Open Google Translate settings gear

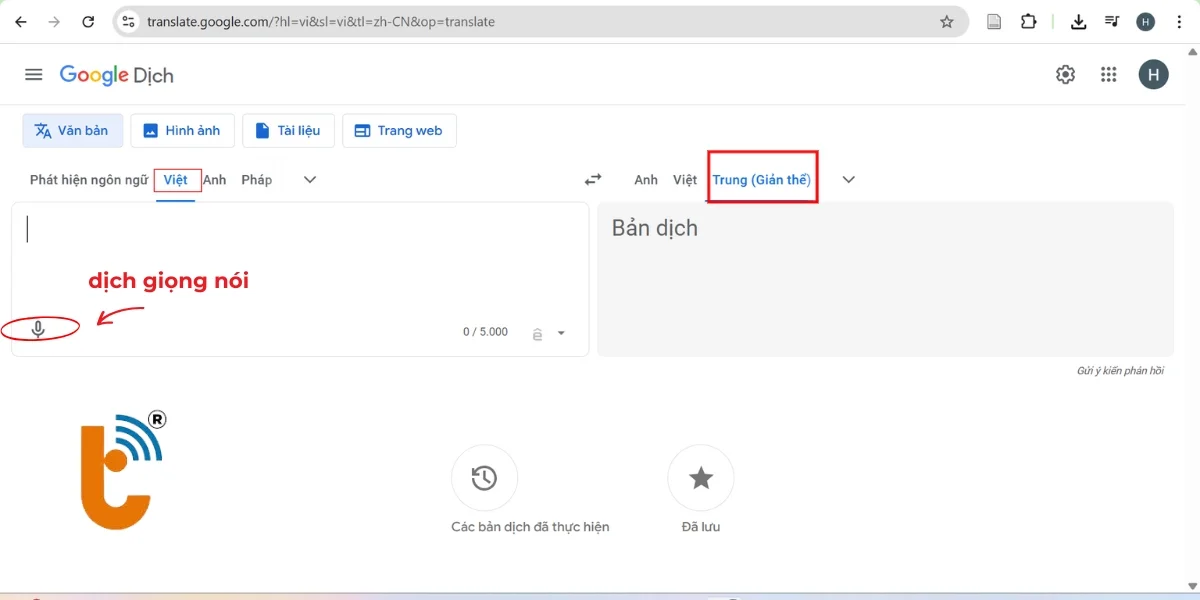(x=1065, y=75)
